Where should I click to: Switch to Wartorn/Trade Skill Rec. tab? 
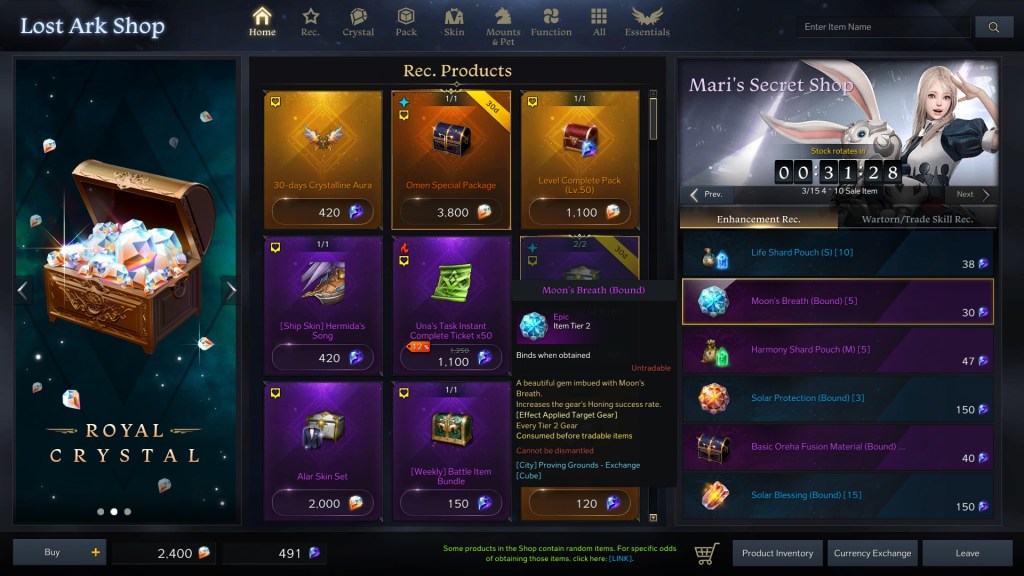pyautogui.click(x=917, y=219)
